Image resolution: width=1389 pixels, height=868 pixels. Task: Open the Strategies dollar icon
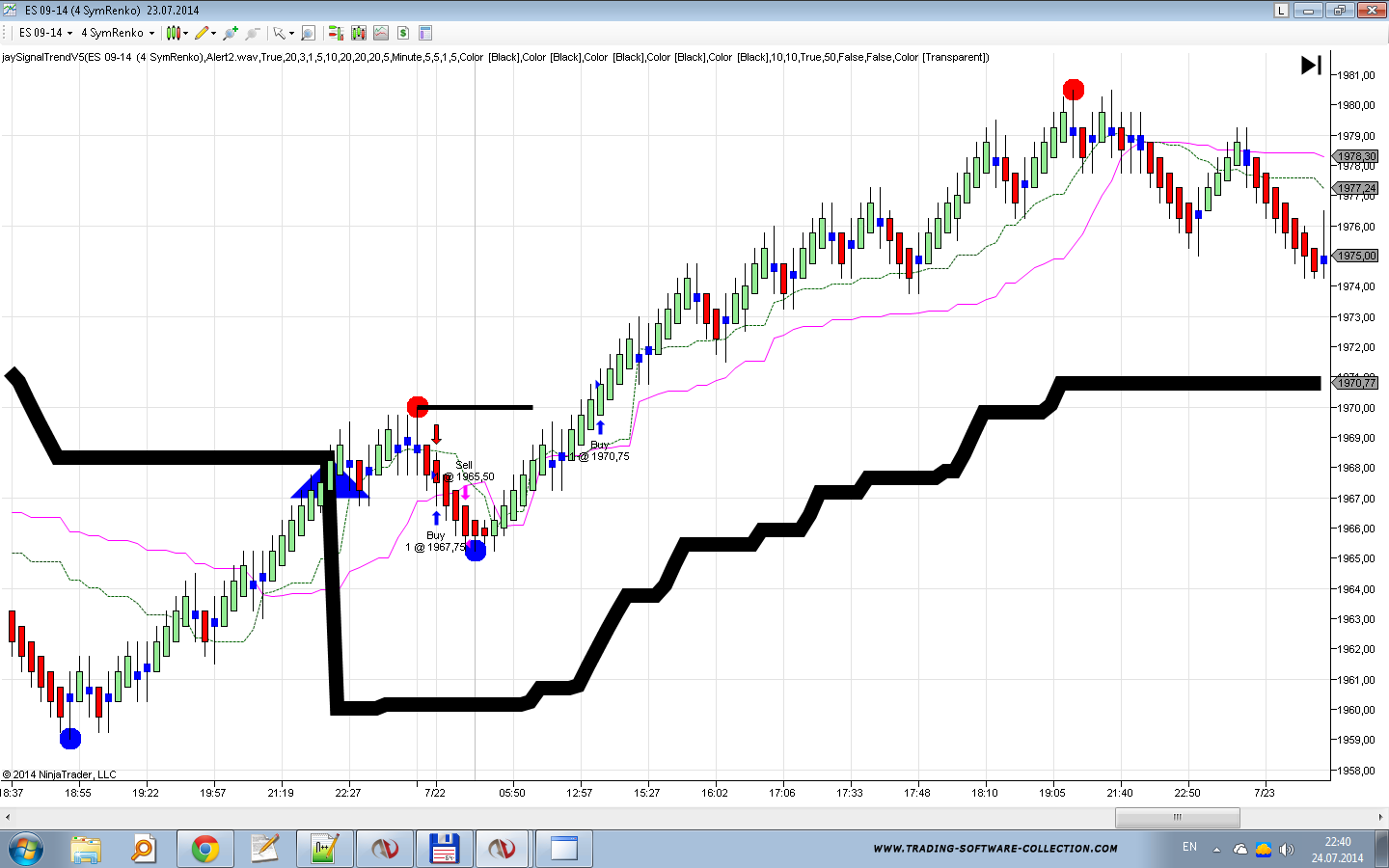tap(403, 33)
